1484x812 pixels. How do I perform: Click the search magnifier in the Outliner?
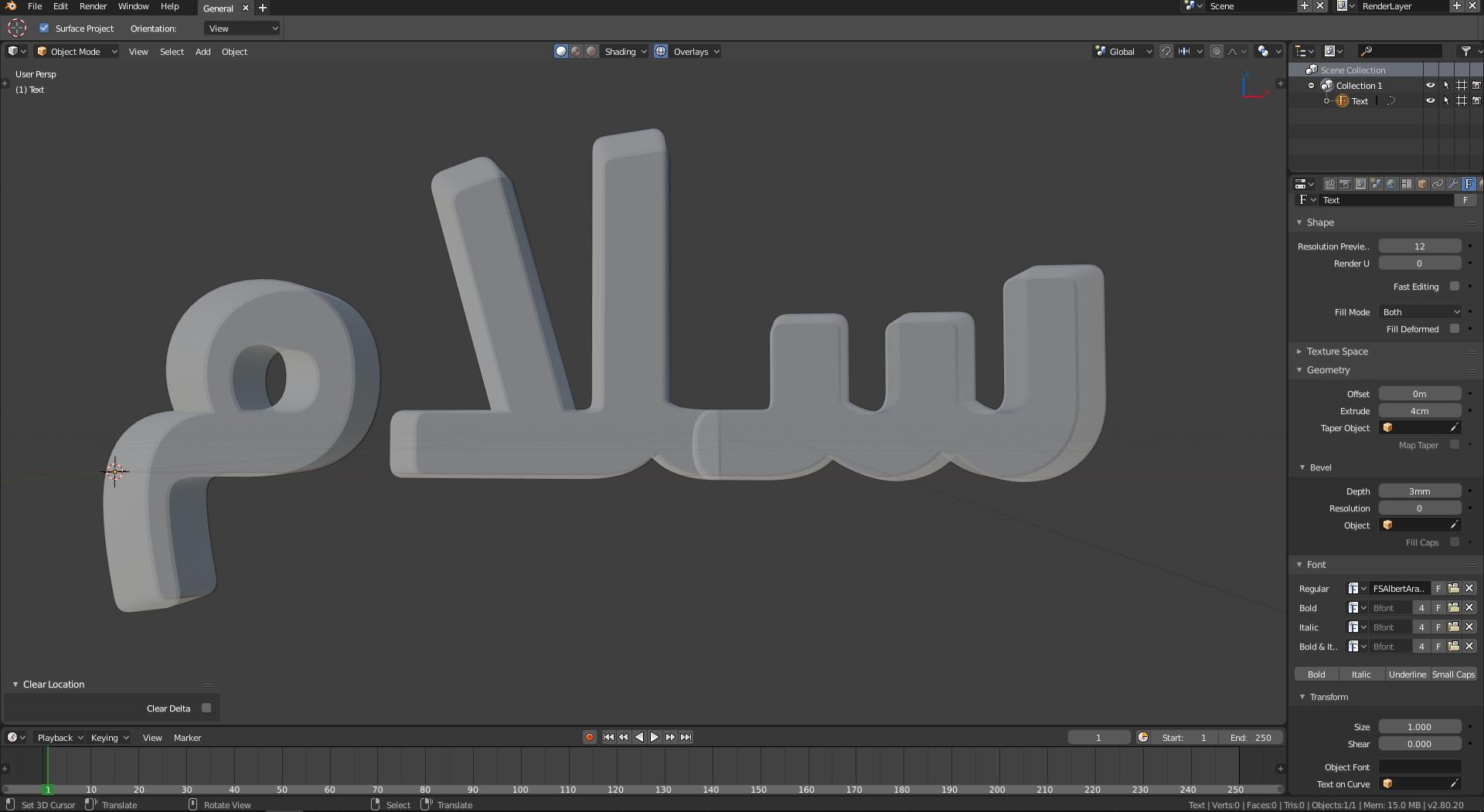click(1367, 50)
